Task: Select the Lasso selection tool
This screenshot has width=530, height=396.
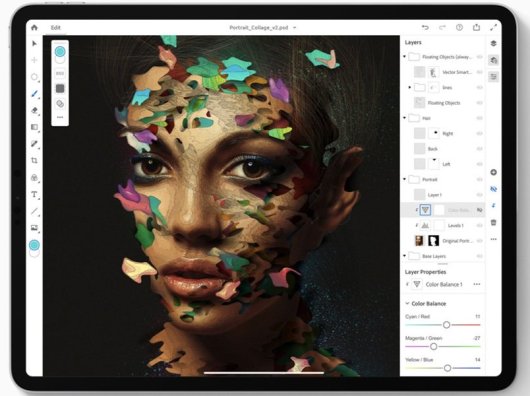Action: point(34,77)
